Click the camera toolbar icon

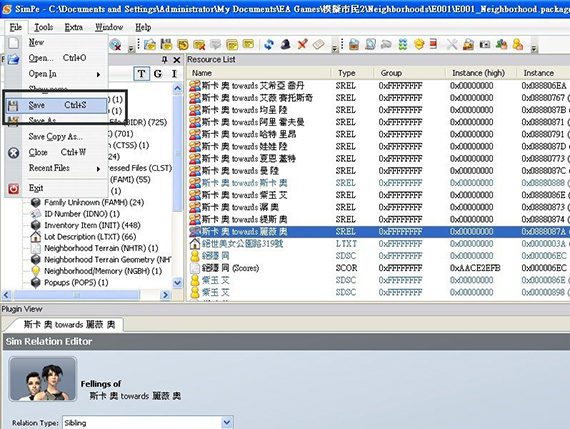[485, 45]
